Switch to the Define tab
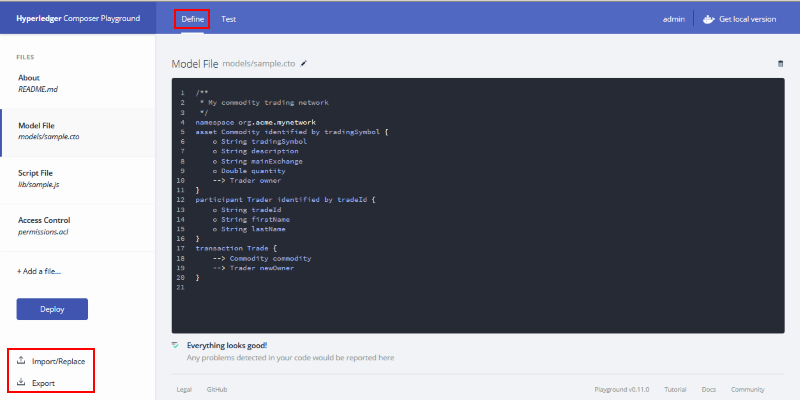Screen dimensions: 800x400 click(192, 19)
